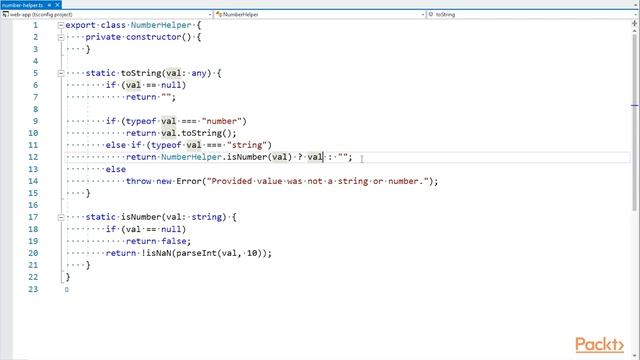Select the number-helper.ts editor tab
This screenshot has width=640, height=360.
[x=22, y=5]
